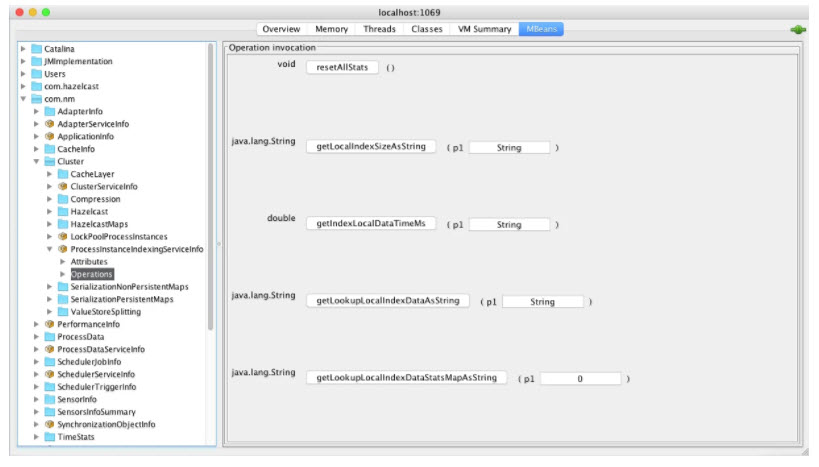The width and height of the screenshot is (819, 467).
Task: Invoke the resetAllStats operation
Action: coord(342,68)
